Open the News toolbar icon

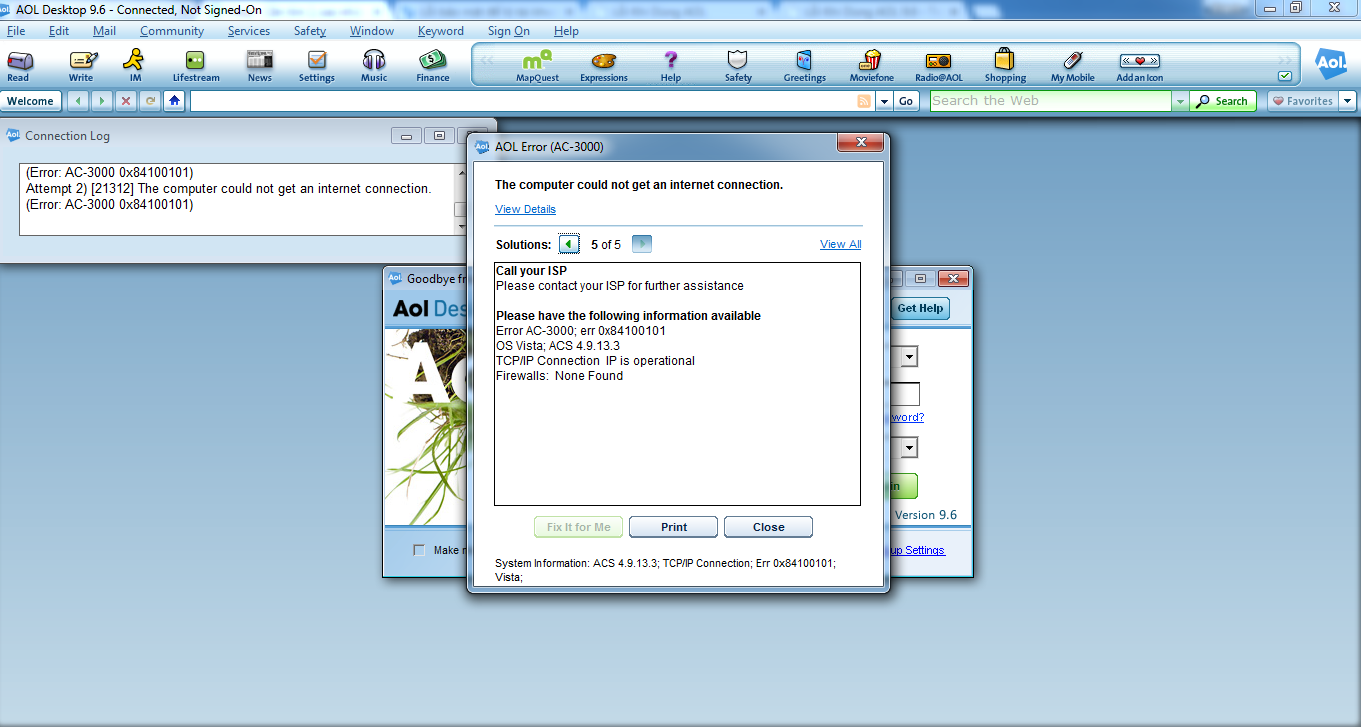click(x=260, y=66)
